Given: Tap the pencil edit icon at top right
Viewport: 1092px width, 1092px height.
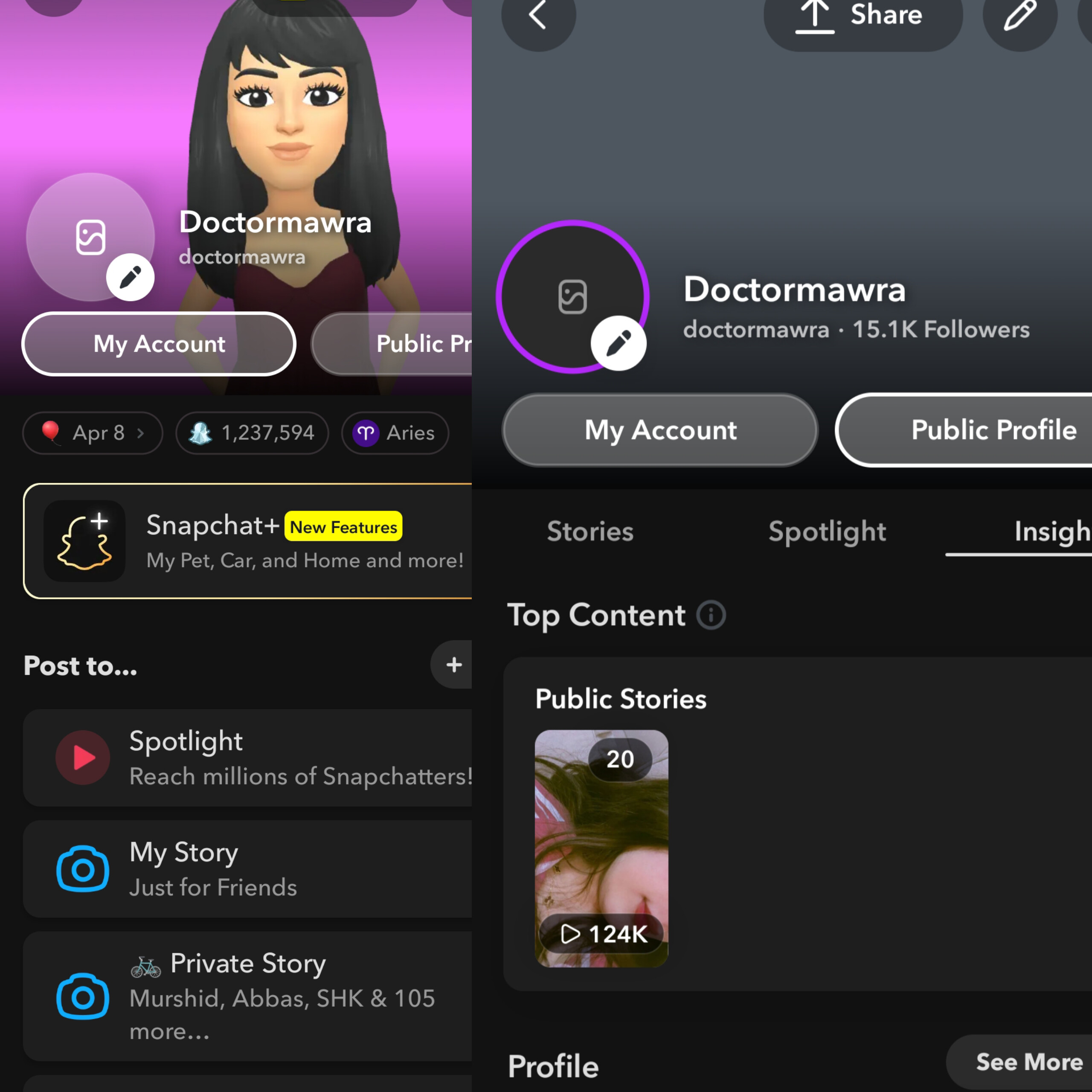Looking at the screenshot, I should pos(1019,16).
